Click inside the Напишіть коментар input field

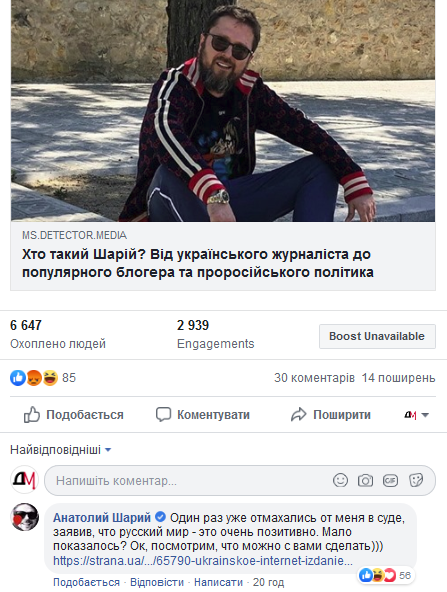[x=189, y=480]
